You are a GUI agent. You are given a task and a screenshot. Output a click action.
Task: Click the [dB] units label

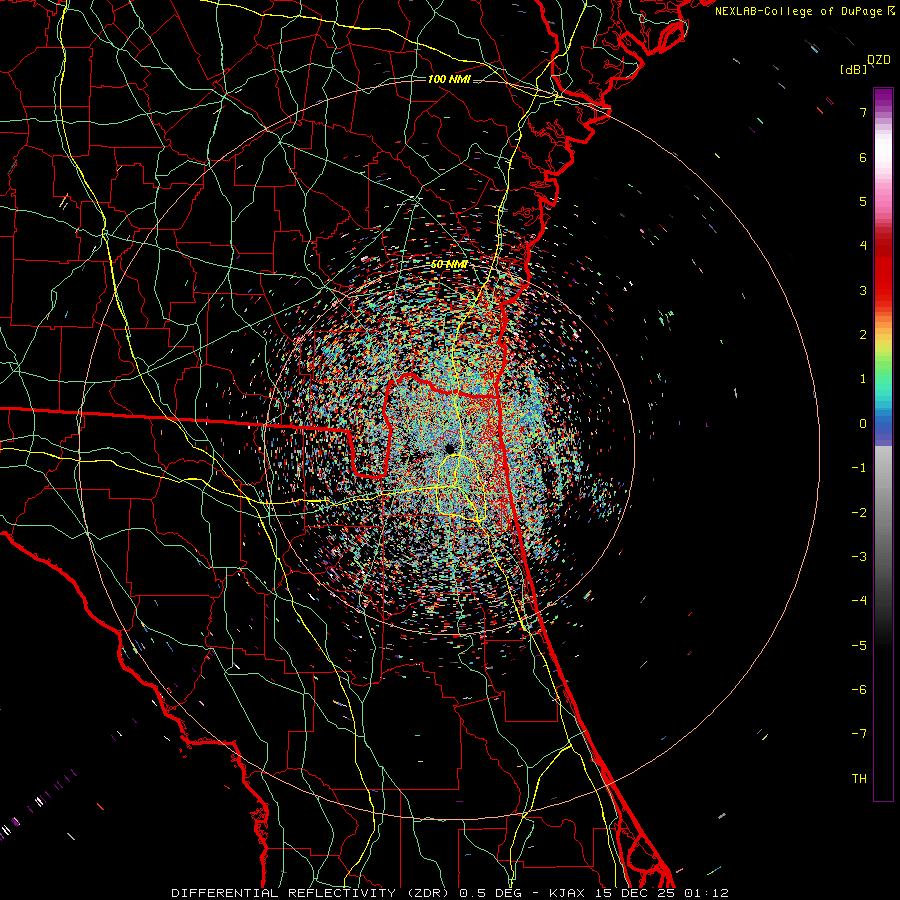pos(854,70)
